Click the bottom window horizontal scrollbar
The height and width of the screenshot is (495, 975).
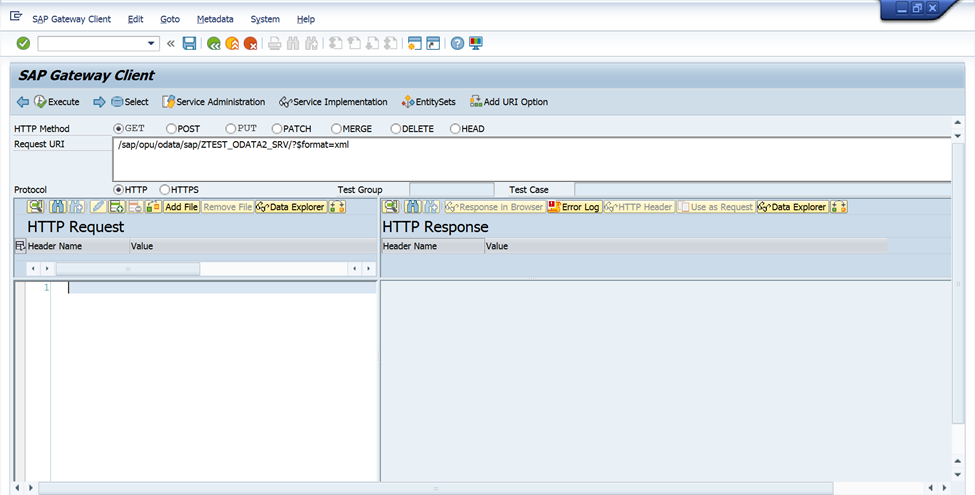click(435, 488)
